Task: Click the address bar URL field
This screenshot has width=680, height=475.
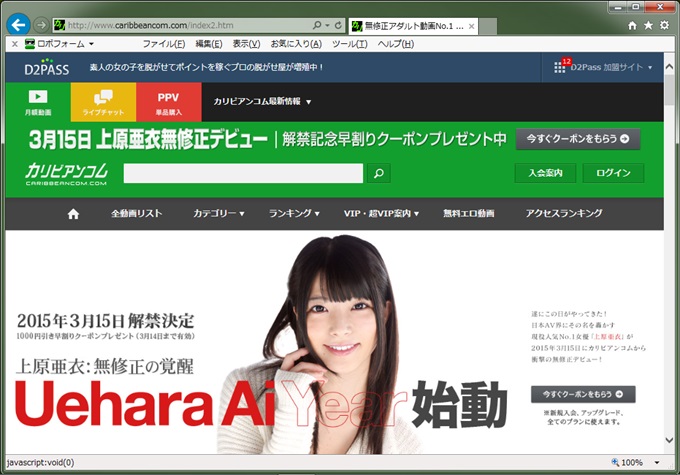Action: tap(182, 26)
